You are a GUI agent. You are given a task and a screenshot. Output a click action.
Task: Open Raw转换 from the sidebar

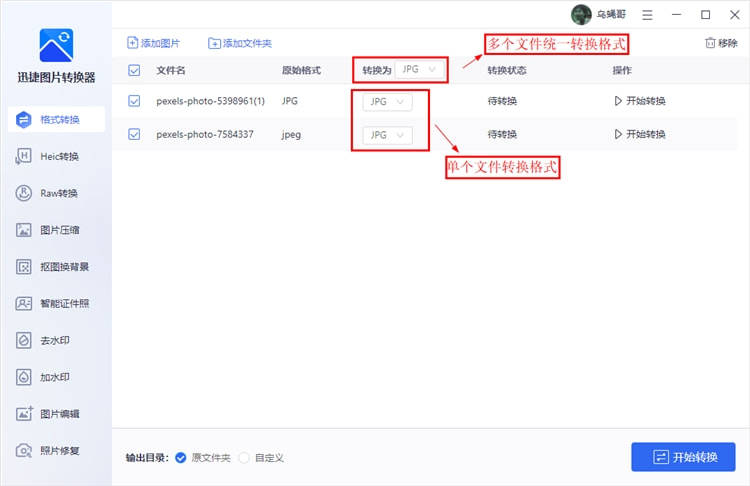56,193
